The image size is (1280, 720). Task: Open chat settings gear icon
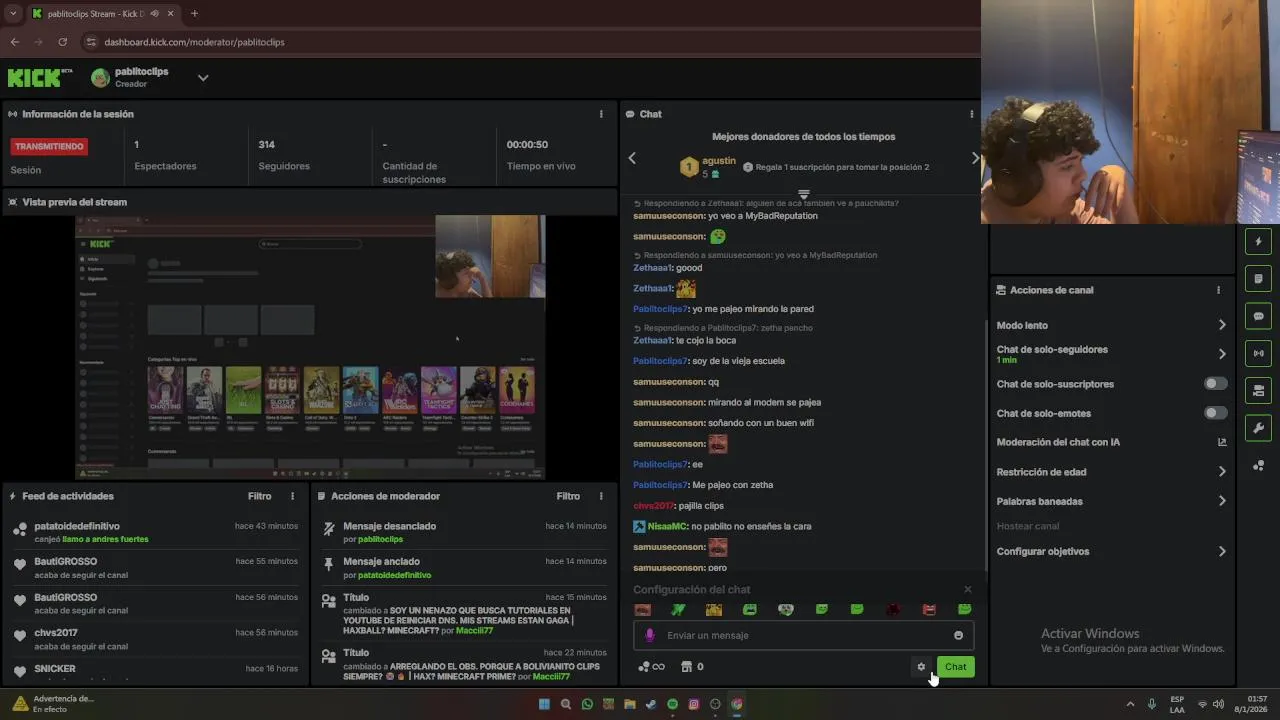tap(921, 667)
